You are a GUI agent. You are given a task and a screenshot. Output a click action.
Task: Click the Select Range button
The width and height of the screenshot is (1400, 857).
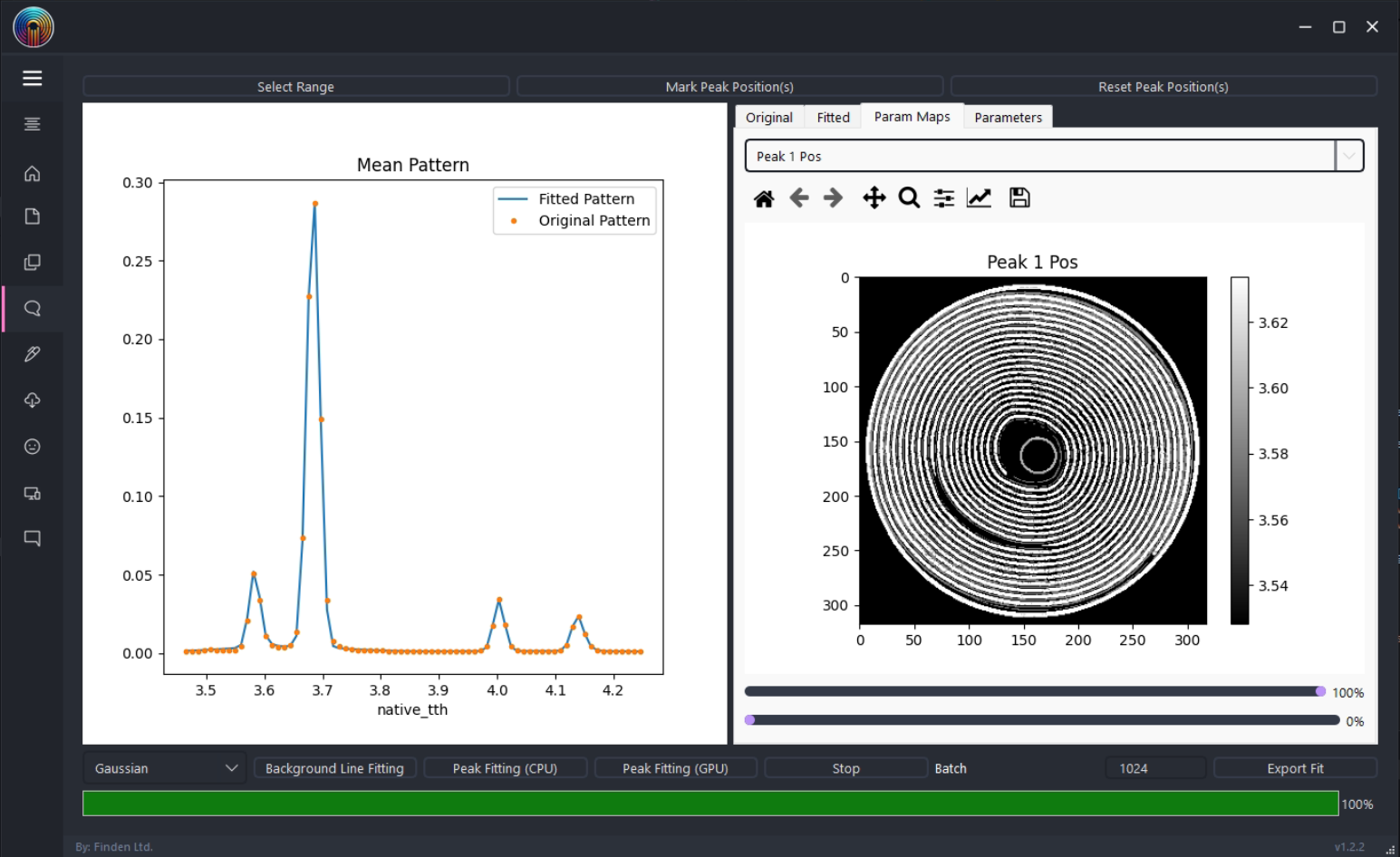click(x=295, y=87)
